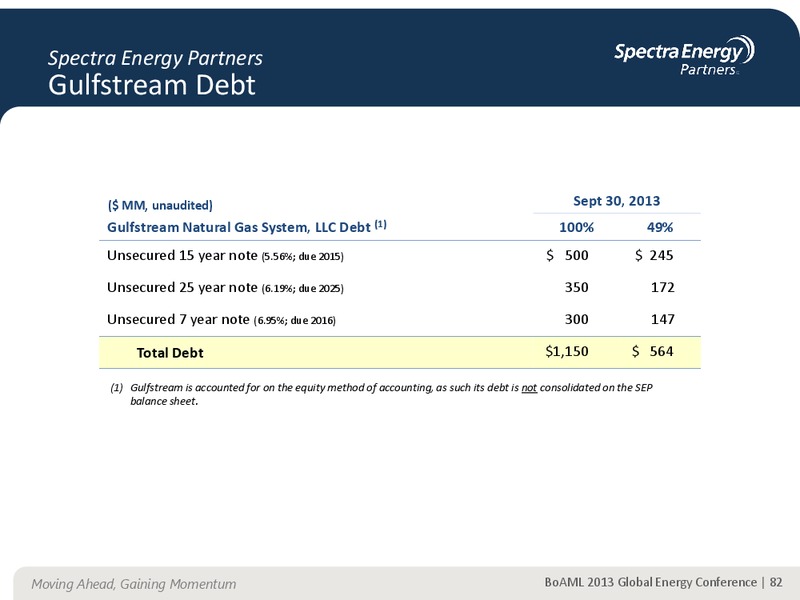This screenshot has width=800, height=600.
Task: Click 'BoAML 2013 Global Energy Conference' footer text
Action: click(x=651, y=582)
